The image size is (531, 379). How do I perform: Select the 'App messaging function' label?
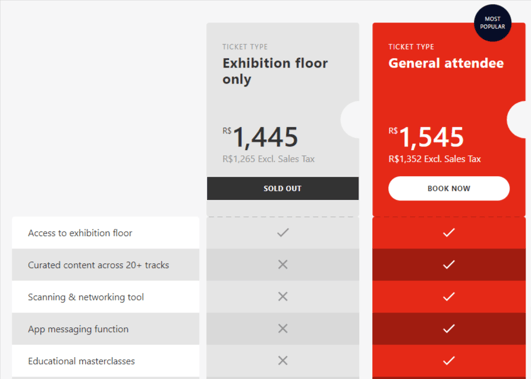(x=78, y=329)
